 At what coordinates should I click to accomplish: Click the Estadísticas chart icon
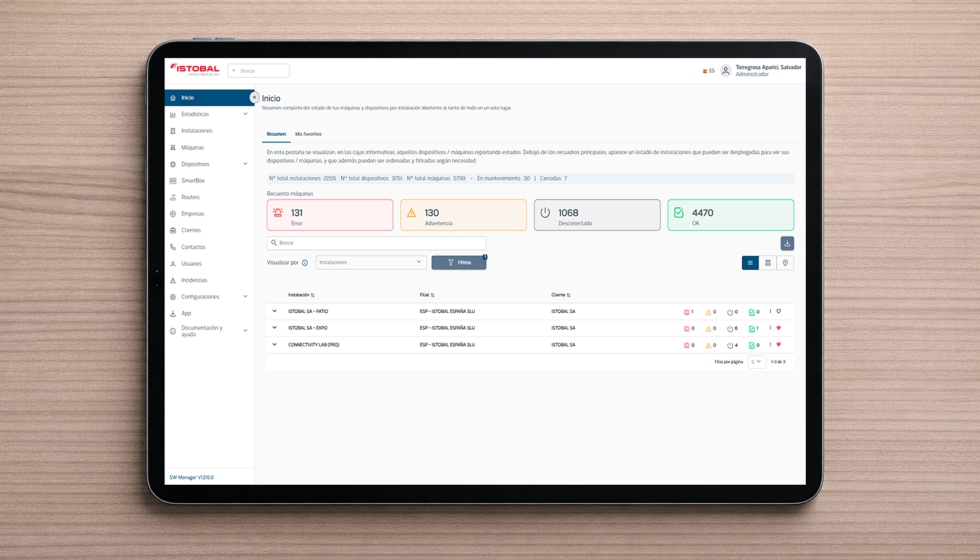pyautogui.click(x=173, y=114)
